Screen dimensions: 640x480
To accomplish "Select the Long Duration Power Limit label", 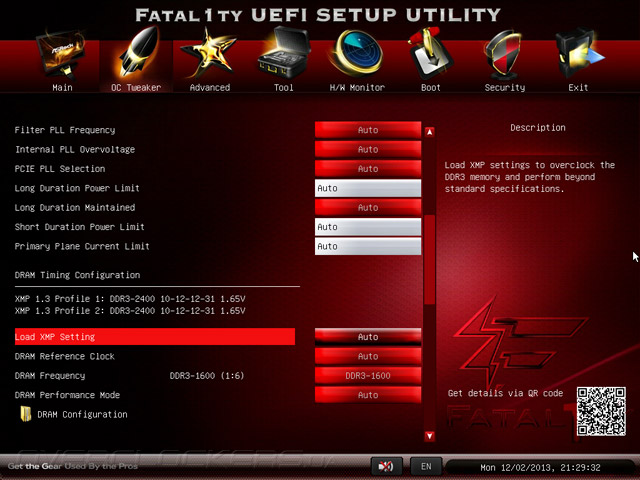I will (x=77, y=188).
